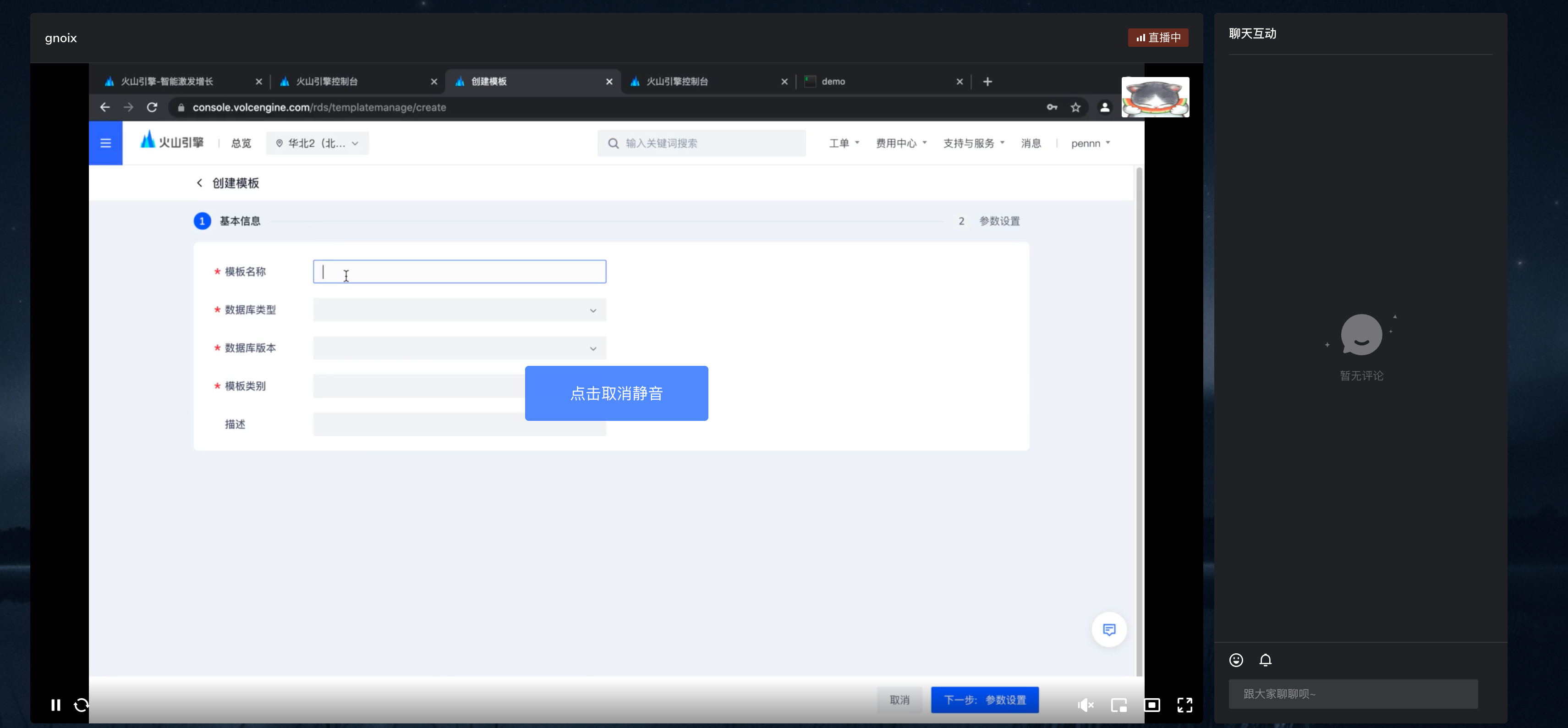Click the 直播中 live badge
This screenshot has width=1568, height=728.
pyautogui.click(x=1158, y=37)
